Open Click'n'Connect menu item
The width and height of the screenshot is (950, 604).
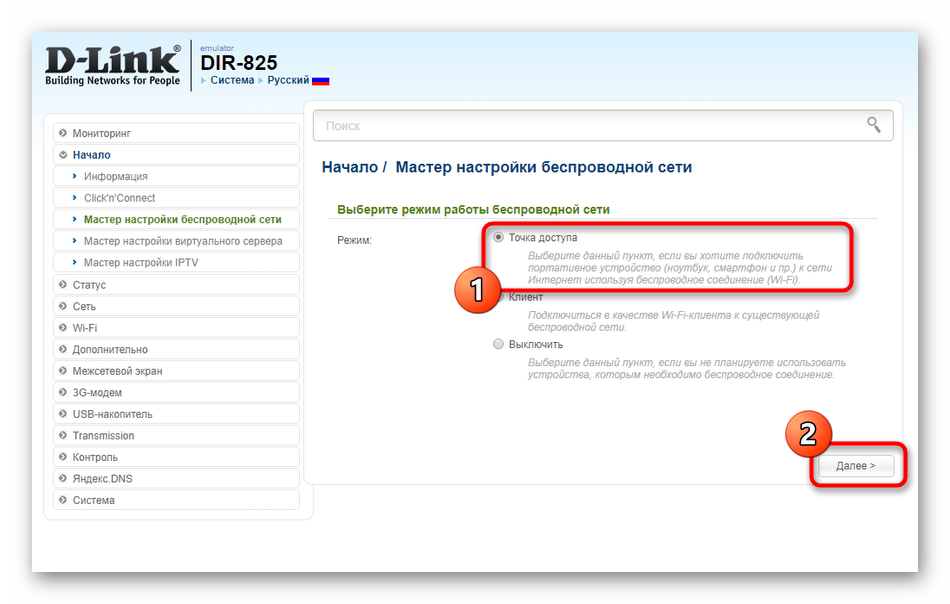119,198
